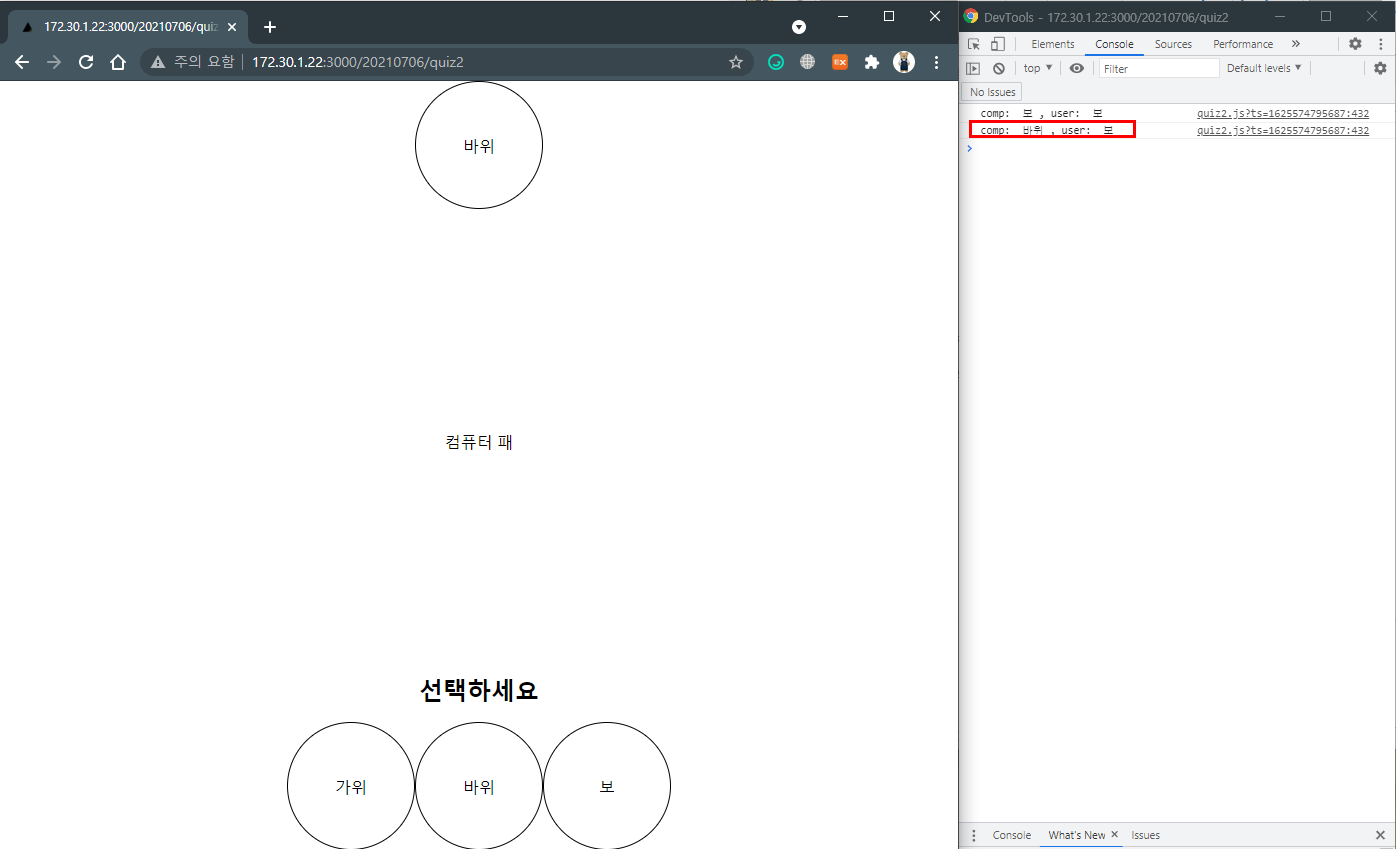Clear the console with the clear icon
The image size is (1396, 849).
coord(998,68)
